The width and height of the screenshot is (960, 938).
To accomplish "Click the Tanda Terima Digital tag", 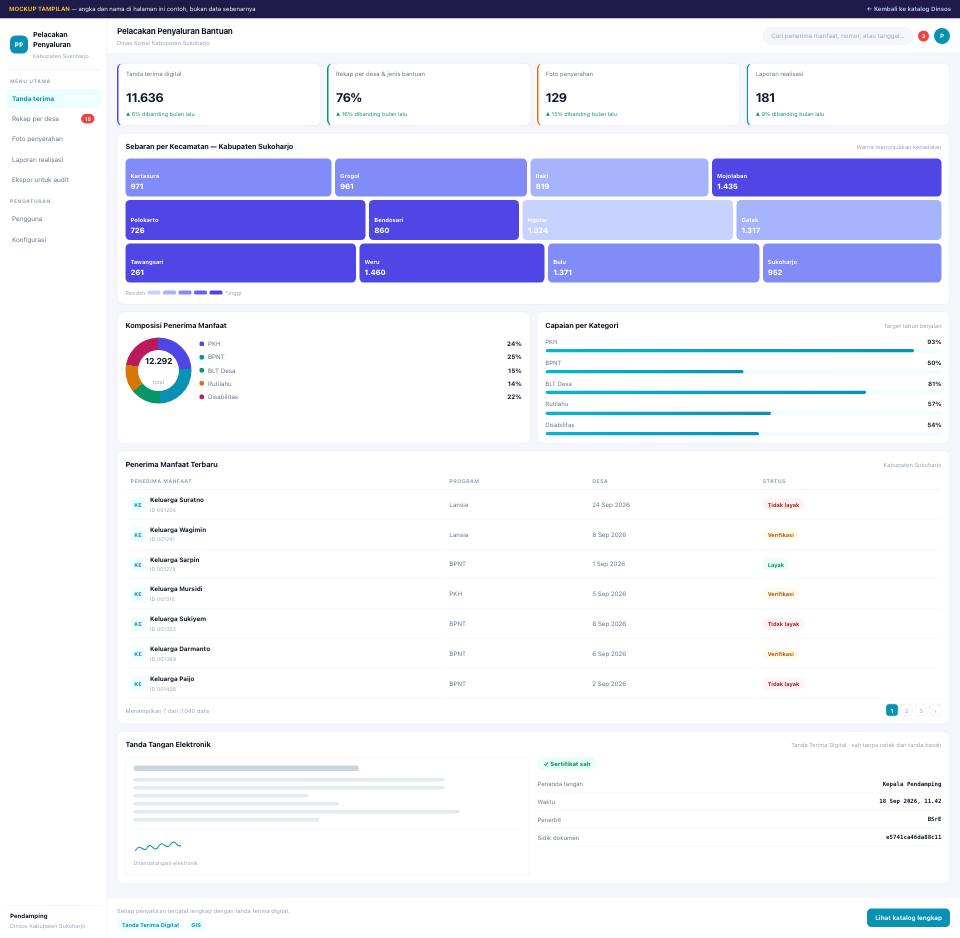I will pyautogui.click(x=151, y=925).
